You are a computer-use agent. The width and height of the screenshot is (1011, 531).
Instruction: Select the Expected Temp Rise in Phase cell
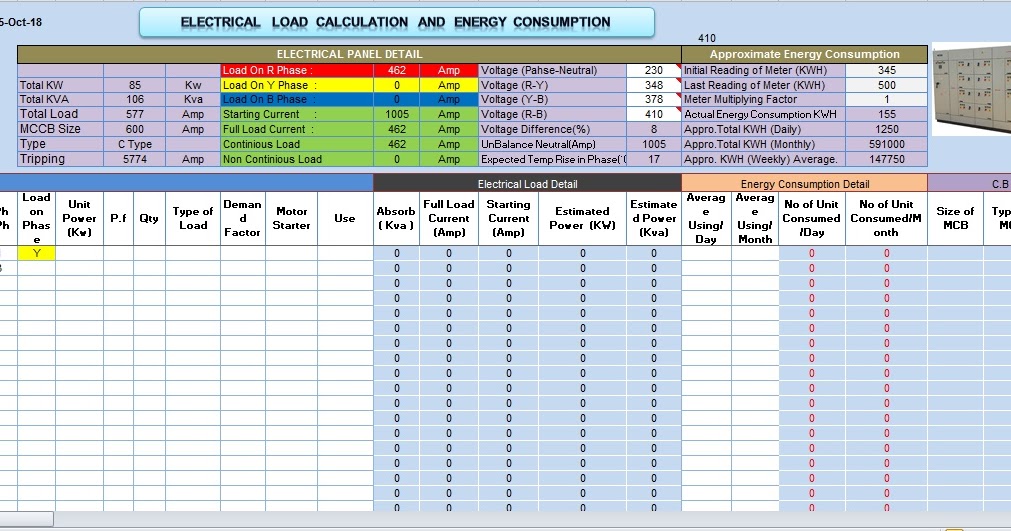click(x=553, y=159)
